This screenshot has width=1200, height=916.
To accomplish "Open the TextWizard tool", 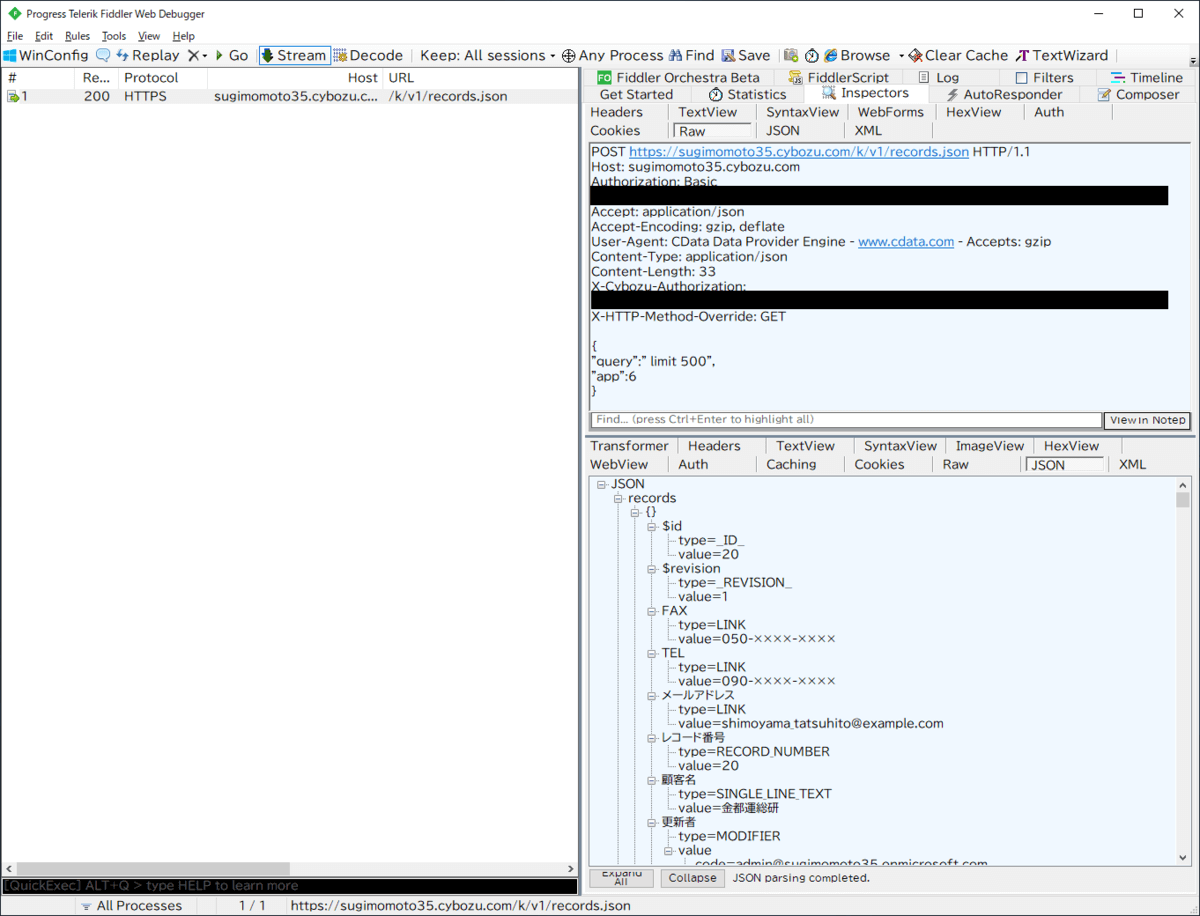I will point(1062,56).
